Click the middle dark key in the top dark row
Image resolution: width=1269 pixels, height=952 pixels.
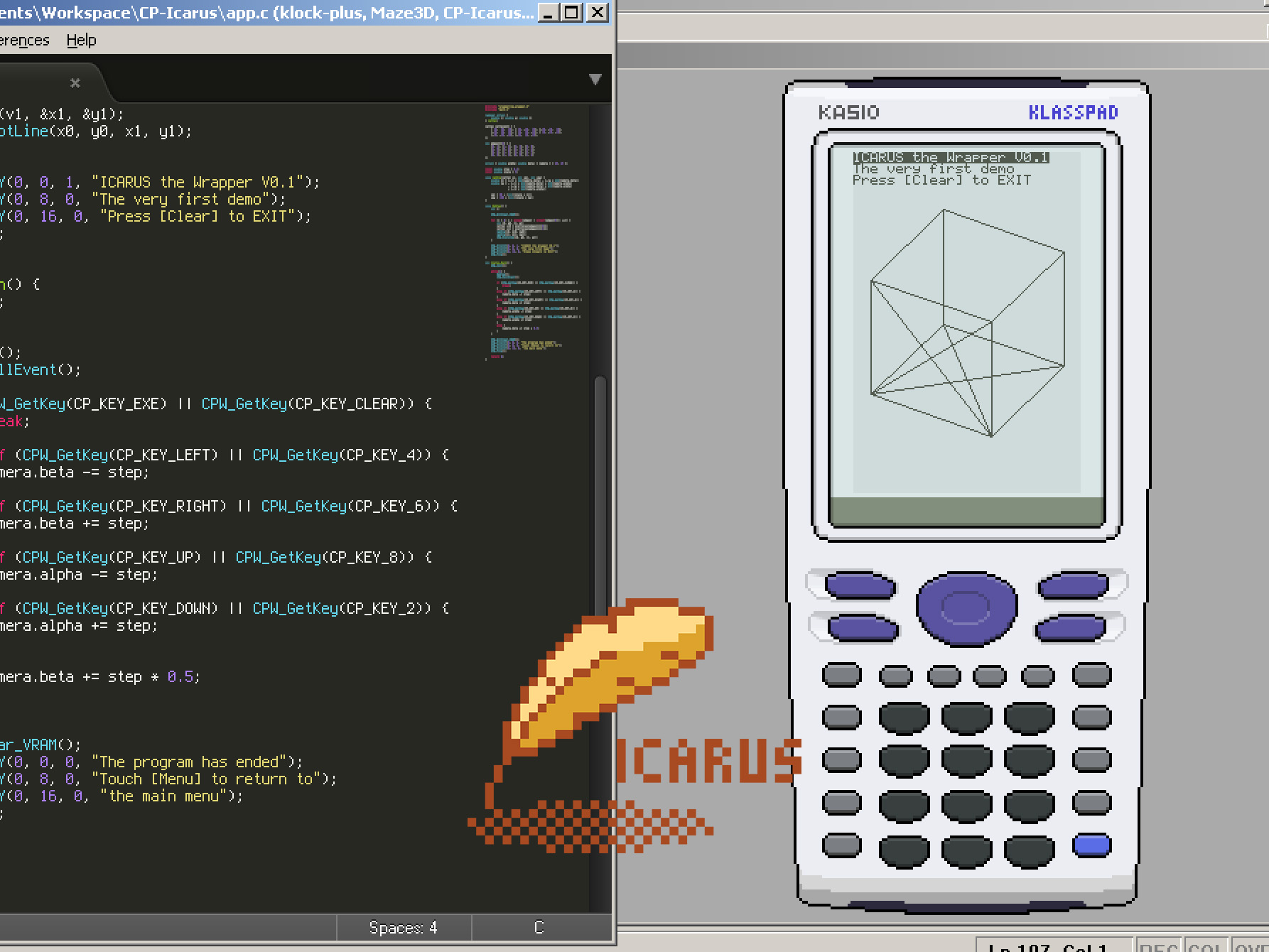click(x=966, y=718)
